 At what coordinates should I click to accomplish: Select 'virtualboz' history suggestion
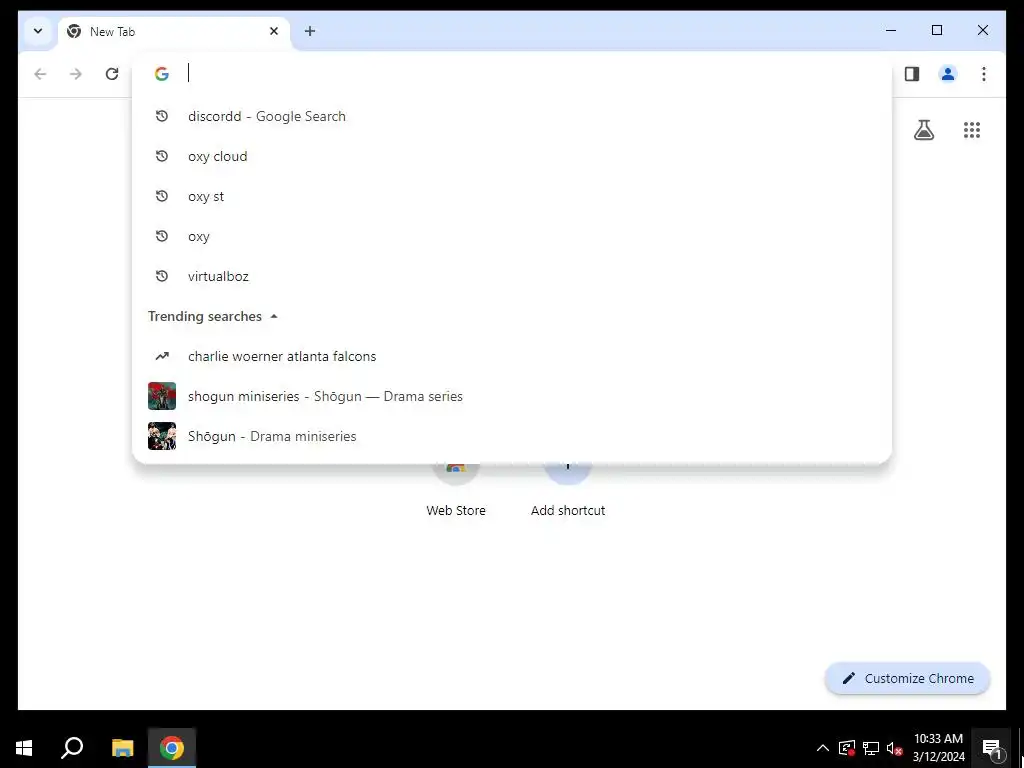point(512,276)
